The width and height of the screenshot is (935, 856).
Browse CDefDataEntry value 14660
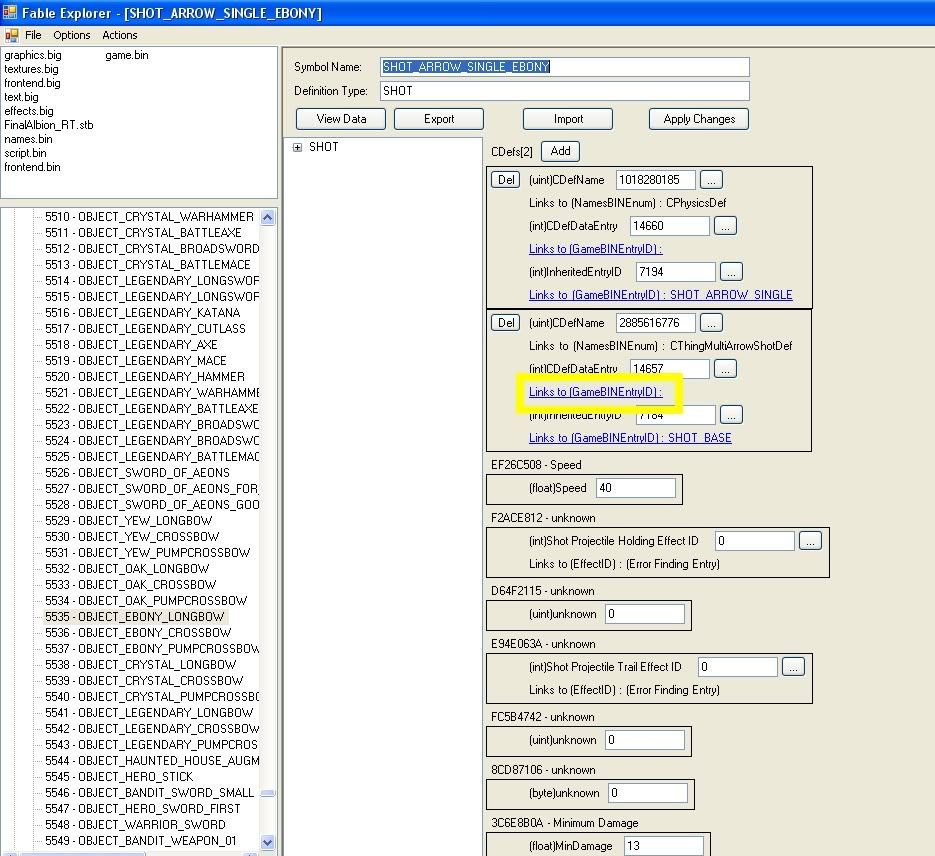(x=726, y=226)
